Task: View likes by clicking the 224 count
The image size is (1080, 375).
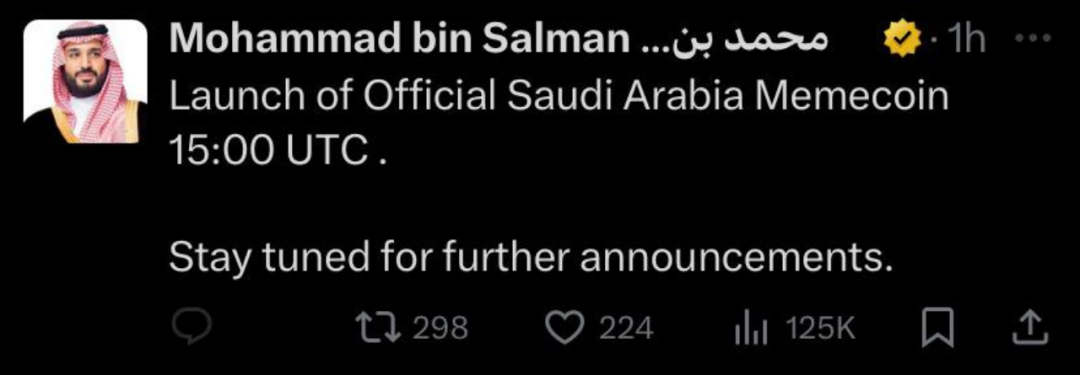Action: click(625, 329)
